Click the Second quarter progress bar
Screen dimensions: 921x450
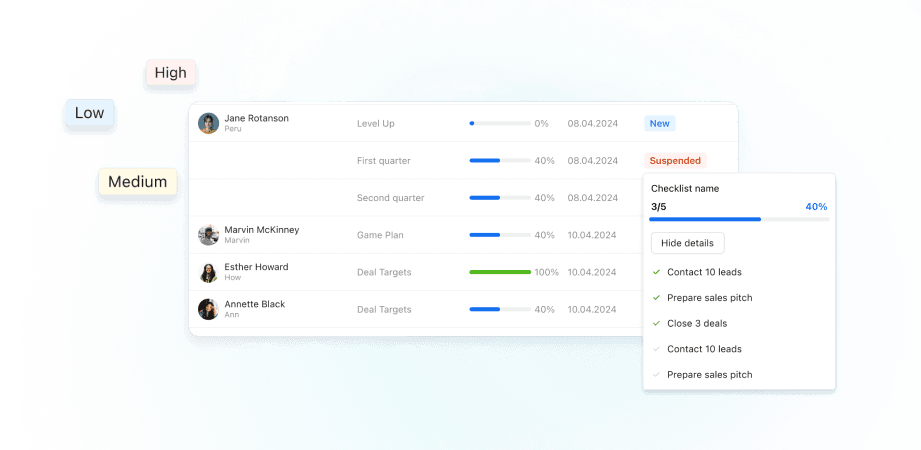(x=500, y=198)
